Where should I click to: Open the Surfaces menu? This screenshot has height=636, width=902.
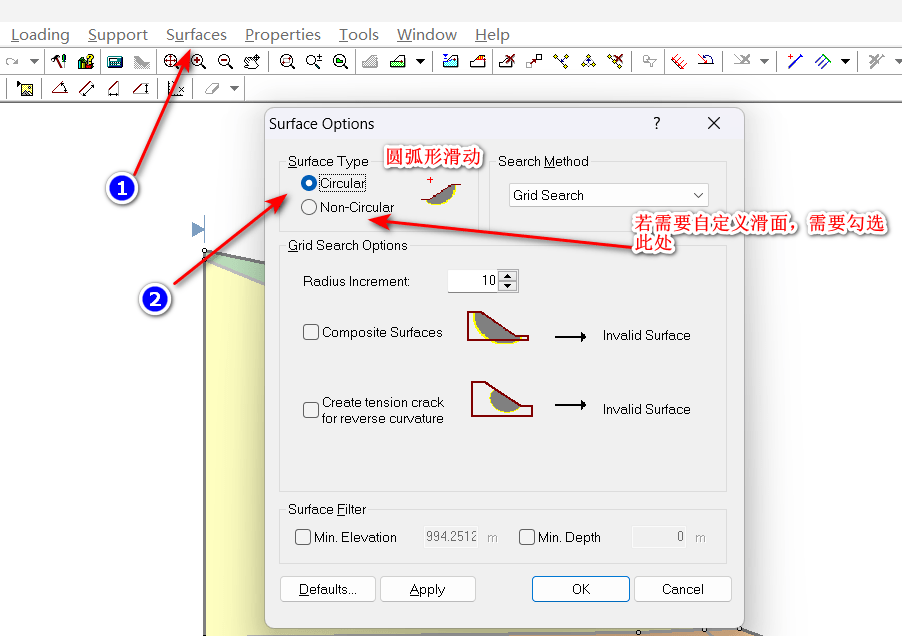[196, 35]
